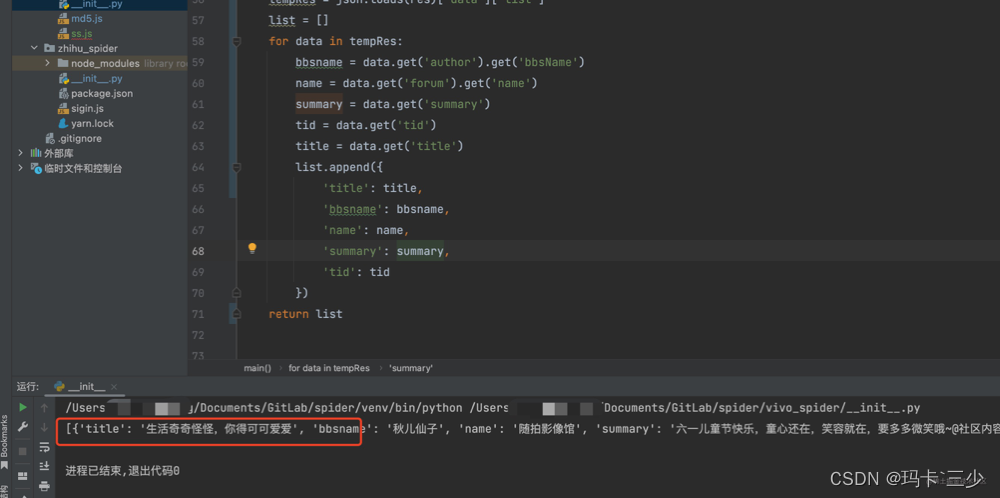Click the fold end marker at line 70

(x=237, y=293)
